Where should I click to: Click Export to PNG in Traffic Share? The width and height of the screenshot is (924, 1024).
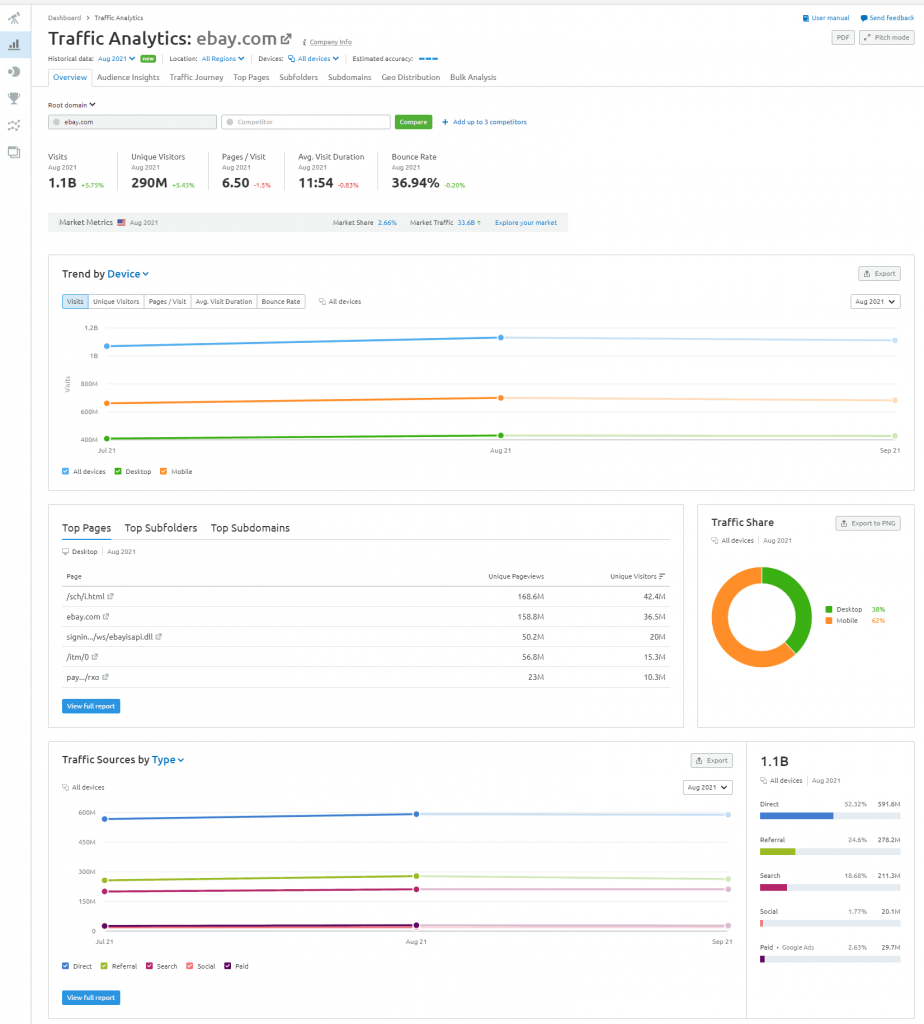click(867, 524)
